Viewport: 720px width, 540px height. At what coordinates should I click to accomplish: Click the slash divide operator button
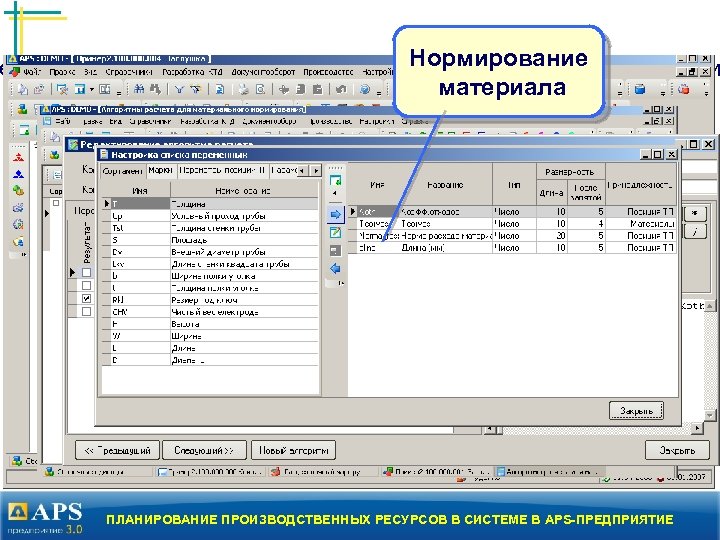pyautogui.click(x=695, y=232)
